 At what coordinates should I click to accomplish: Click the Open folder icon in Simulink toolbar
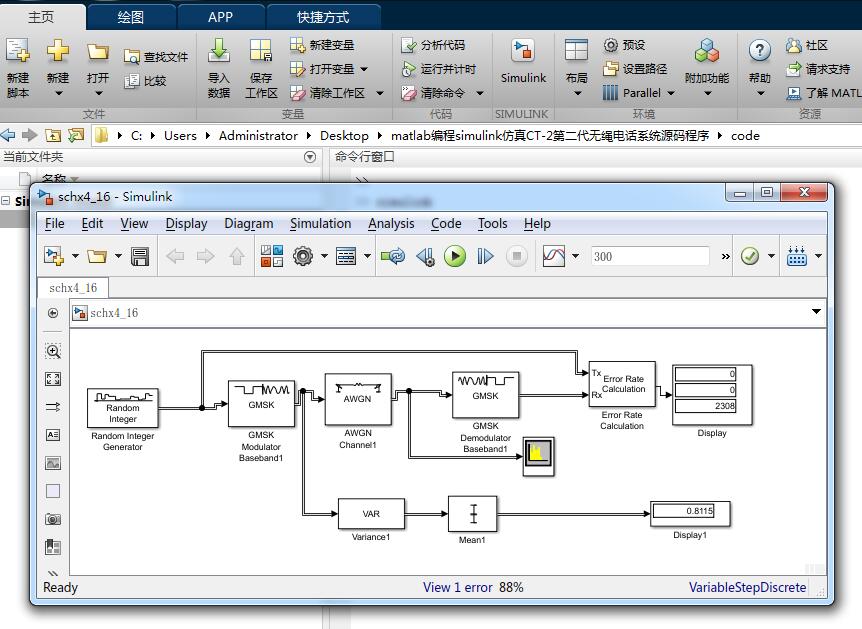[97, 256]
